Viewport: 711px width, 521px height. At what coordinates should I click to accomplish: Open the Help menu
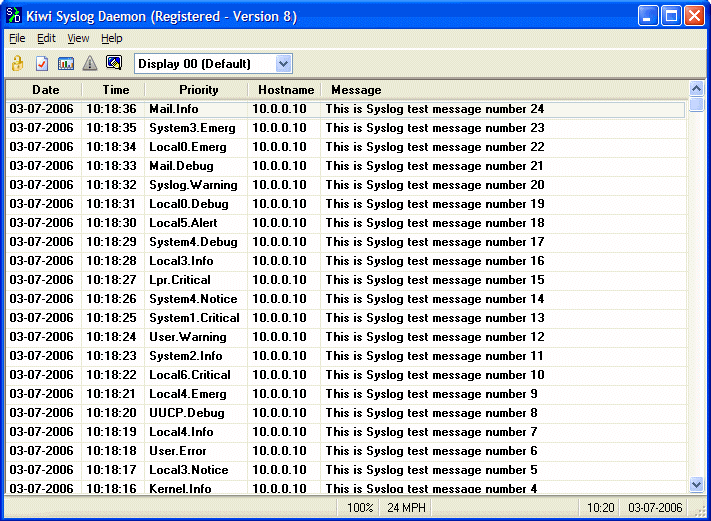click(112, 39)
